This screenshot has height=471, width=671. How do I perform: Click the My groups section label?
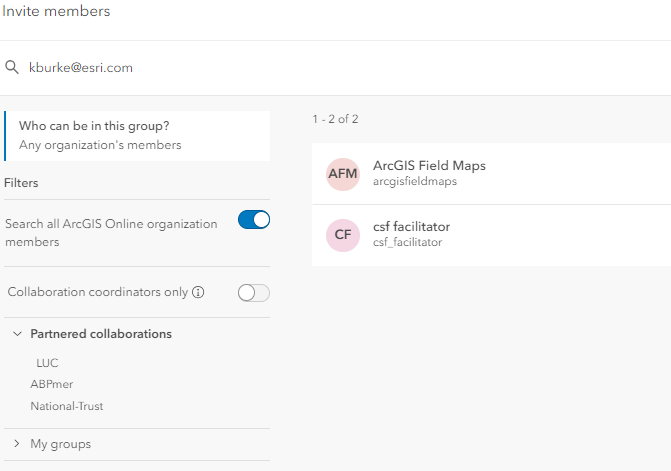click(x=61, y=444)
